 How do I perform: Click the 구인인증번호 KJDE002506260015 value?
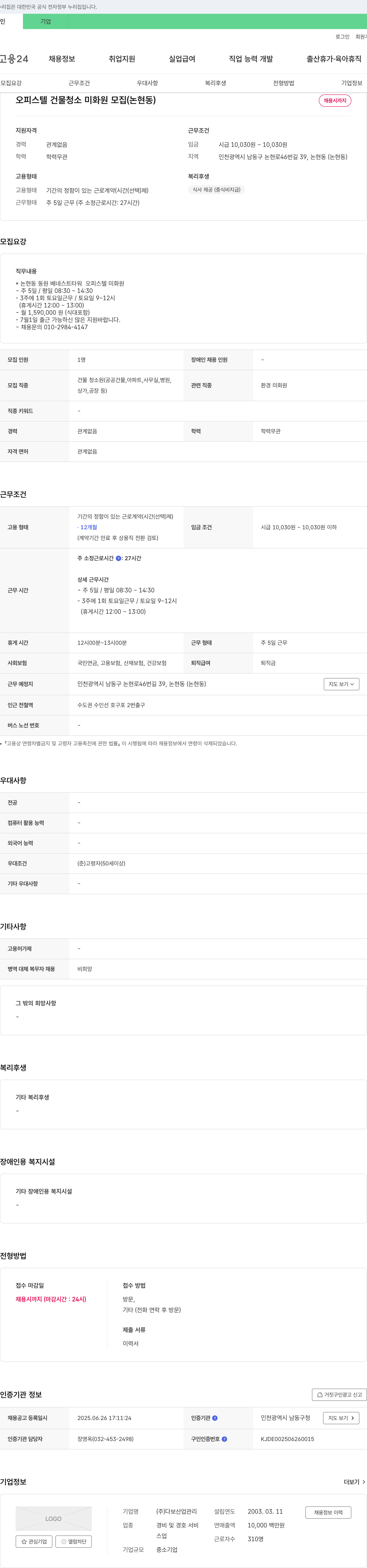point(287,1439)
